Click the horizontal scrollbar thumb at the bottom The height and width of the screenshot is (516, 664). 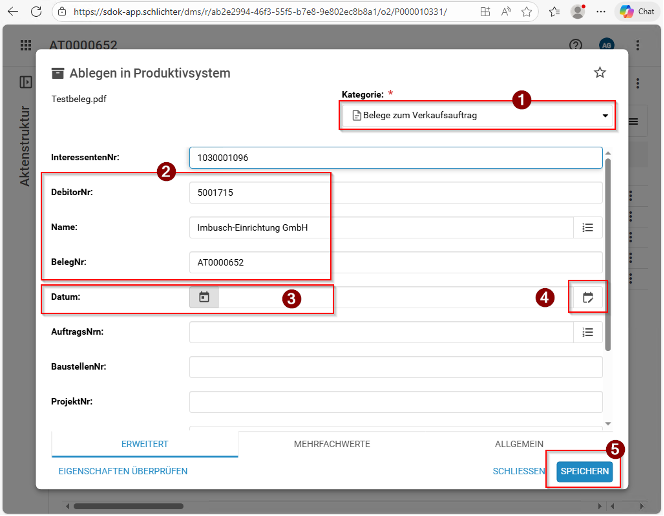(x=128, y=506)
